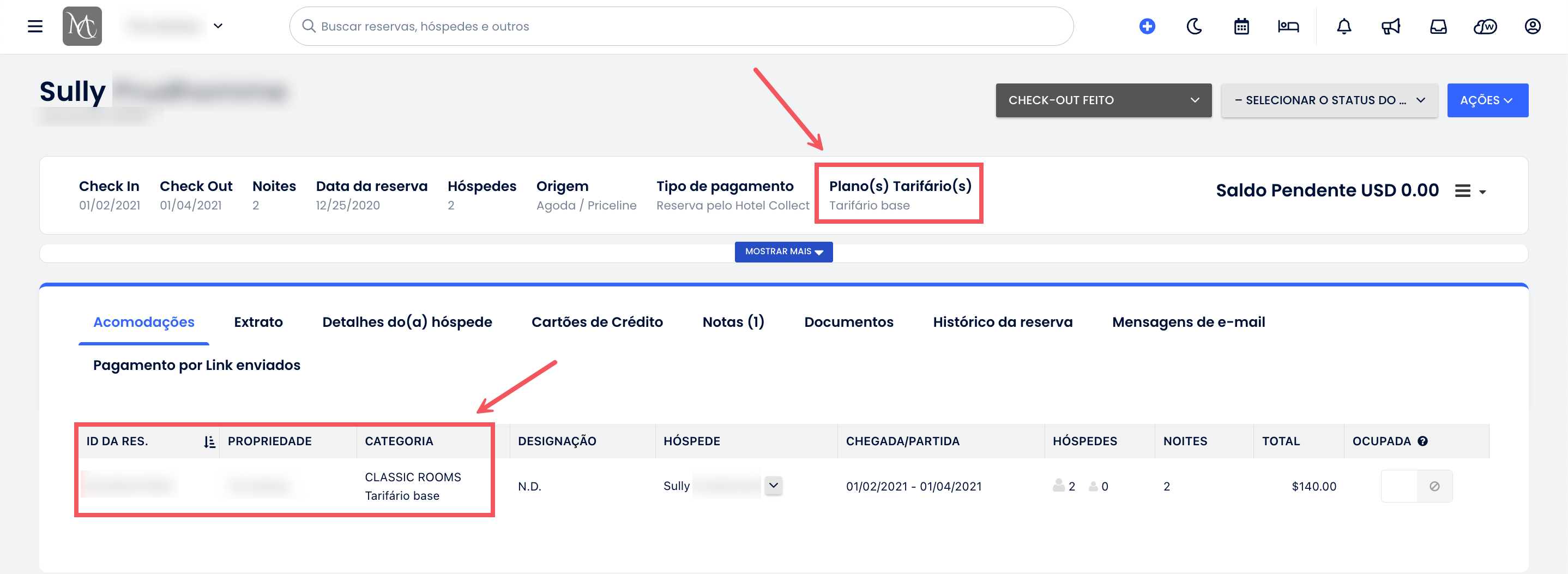1568x574 pixels.
Task: Open the hamburger main menu
Action: (x=35, y=26)
